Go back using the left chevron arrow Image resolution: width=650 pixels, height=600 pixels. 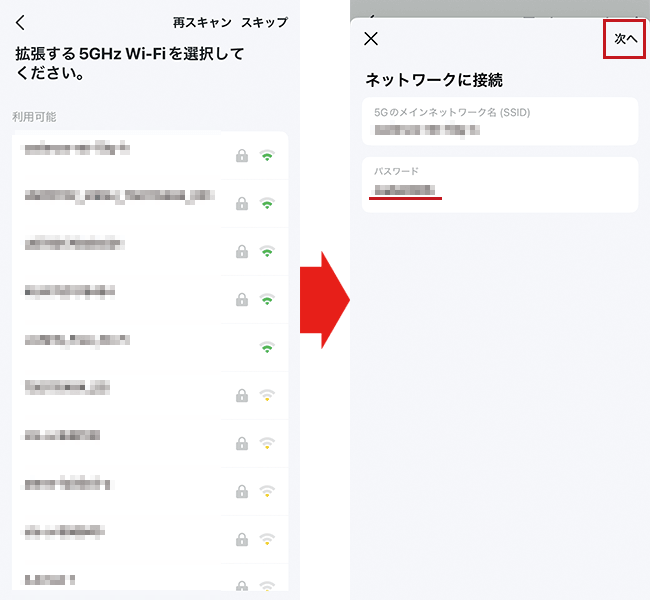click(20, 22)
